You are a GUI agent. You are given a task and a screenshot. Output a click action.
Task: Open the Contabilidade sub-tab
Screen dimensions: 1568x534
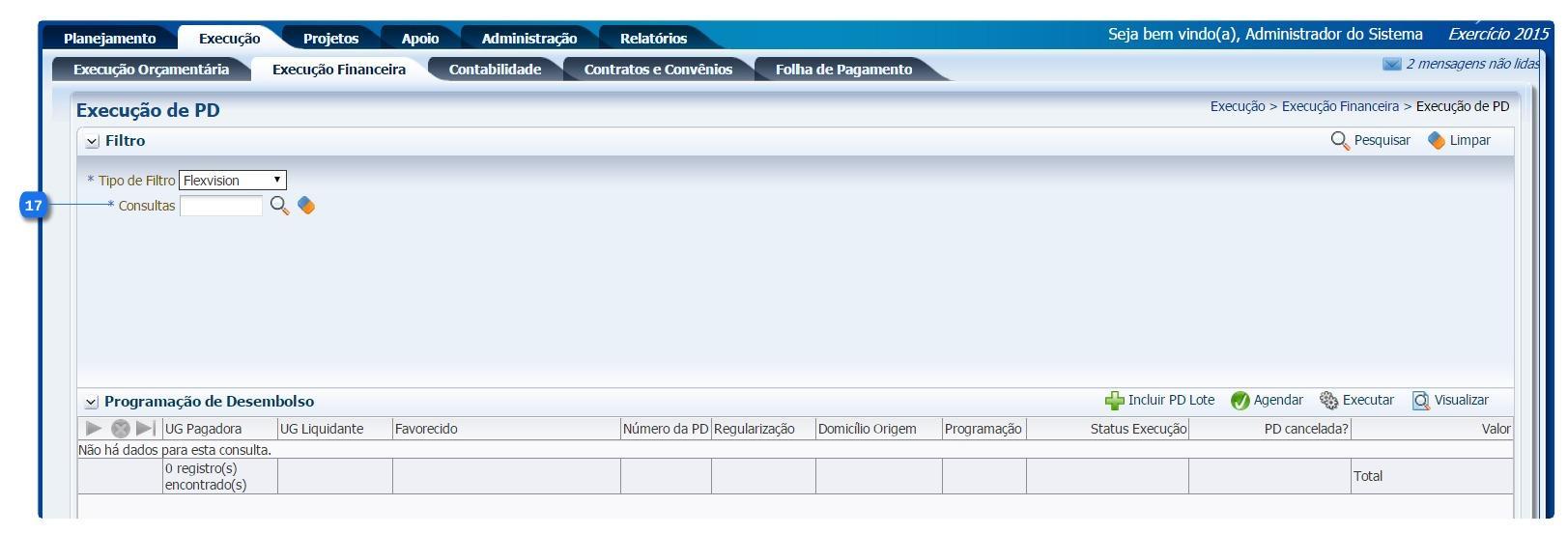[495, 70]
